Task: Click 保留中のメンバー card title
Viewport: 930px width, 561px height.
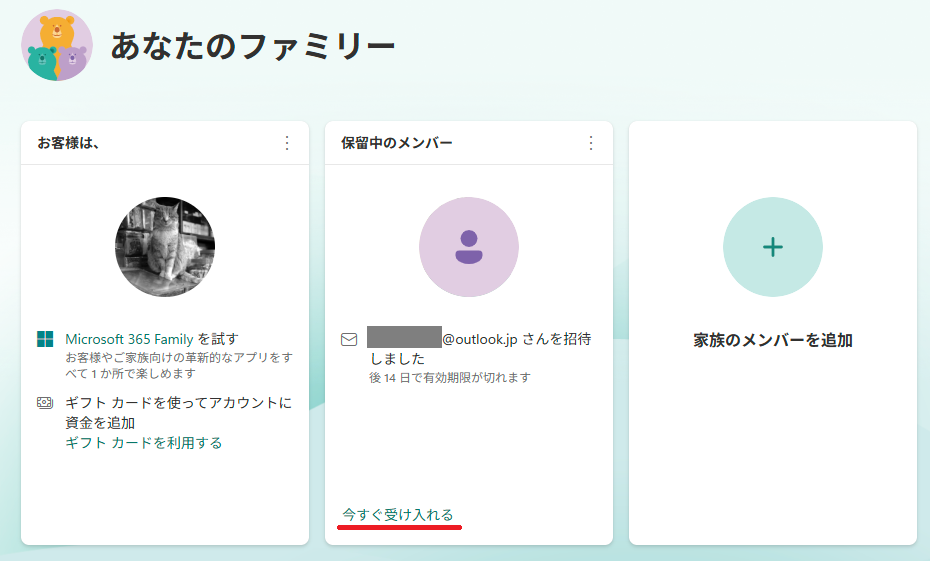Action: tap(397, 143)
